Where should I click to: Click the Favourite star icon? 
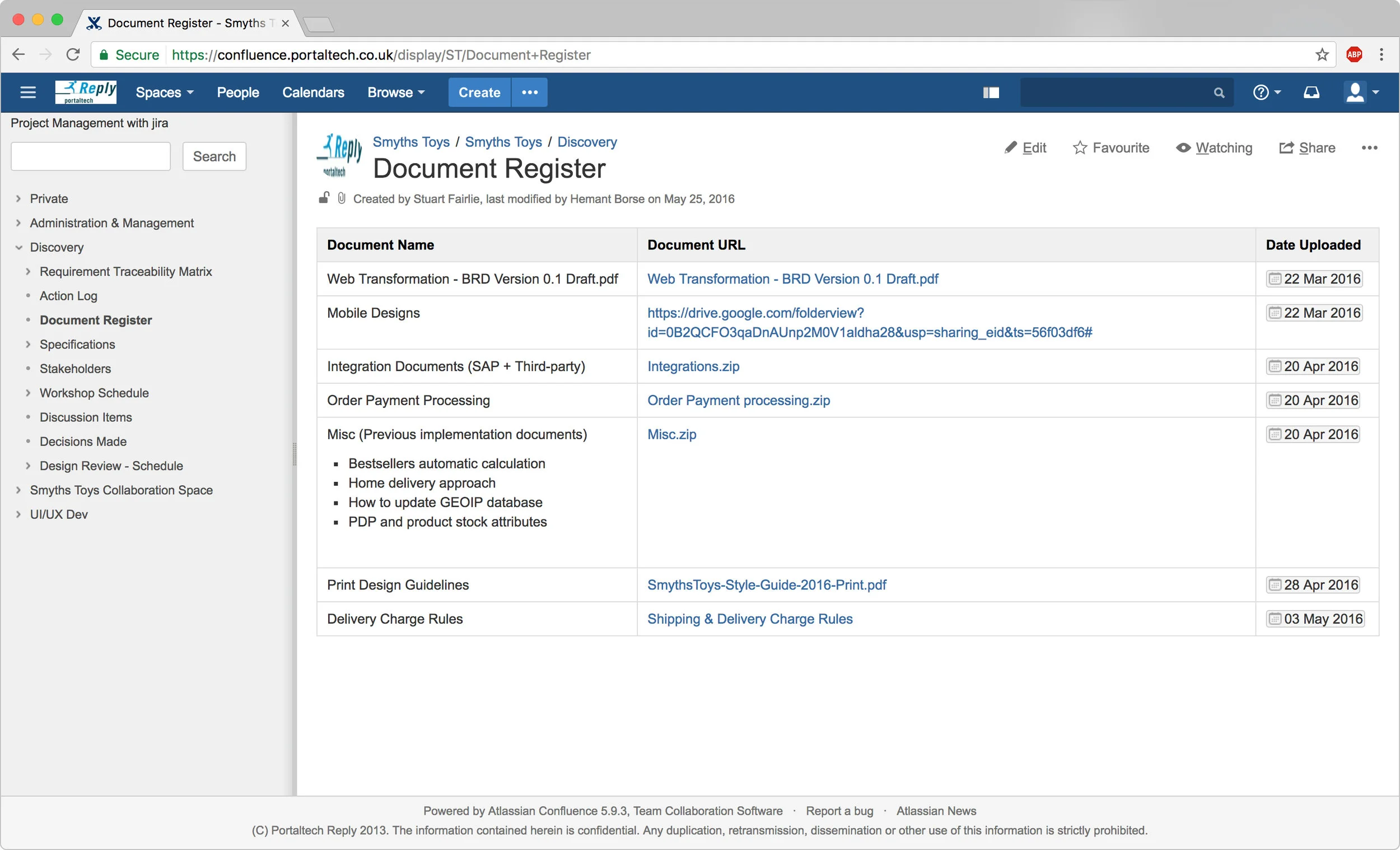tap(1080, 148)
